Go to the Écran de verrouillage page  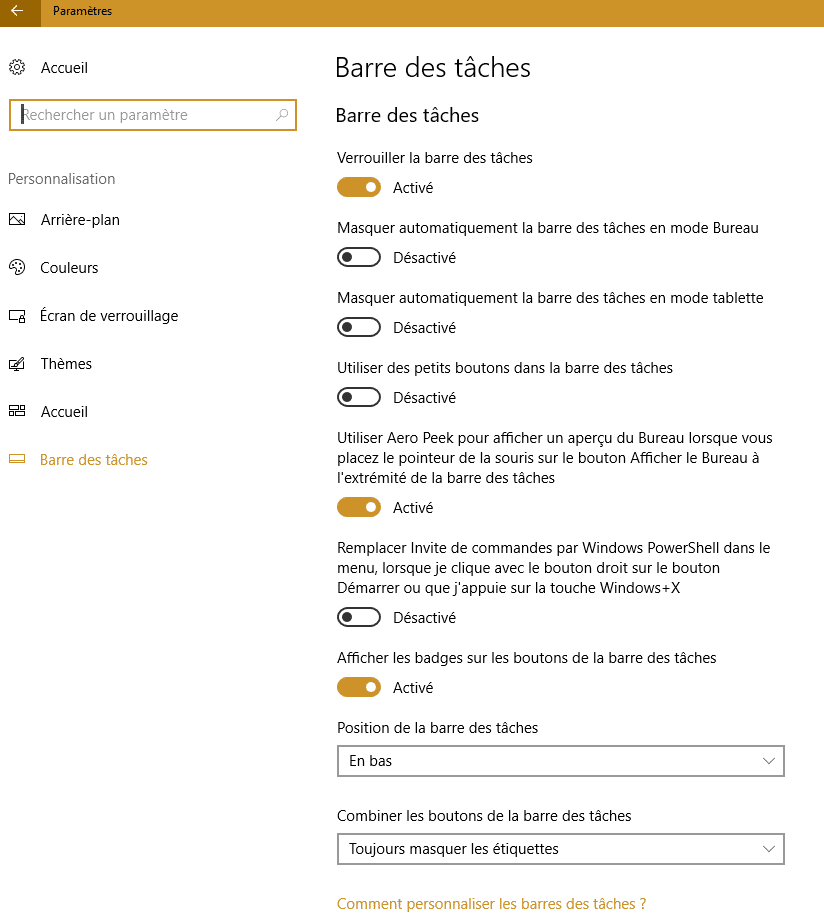tap(109, 316)
